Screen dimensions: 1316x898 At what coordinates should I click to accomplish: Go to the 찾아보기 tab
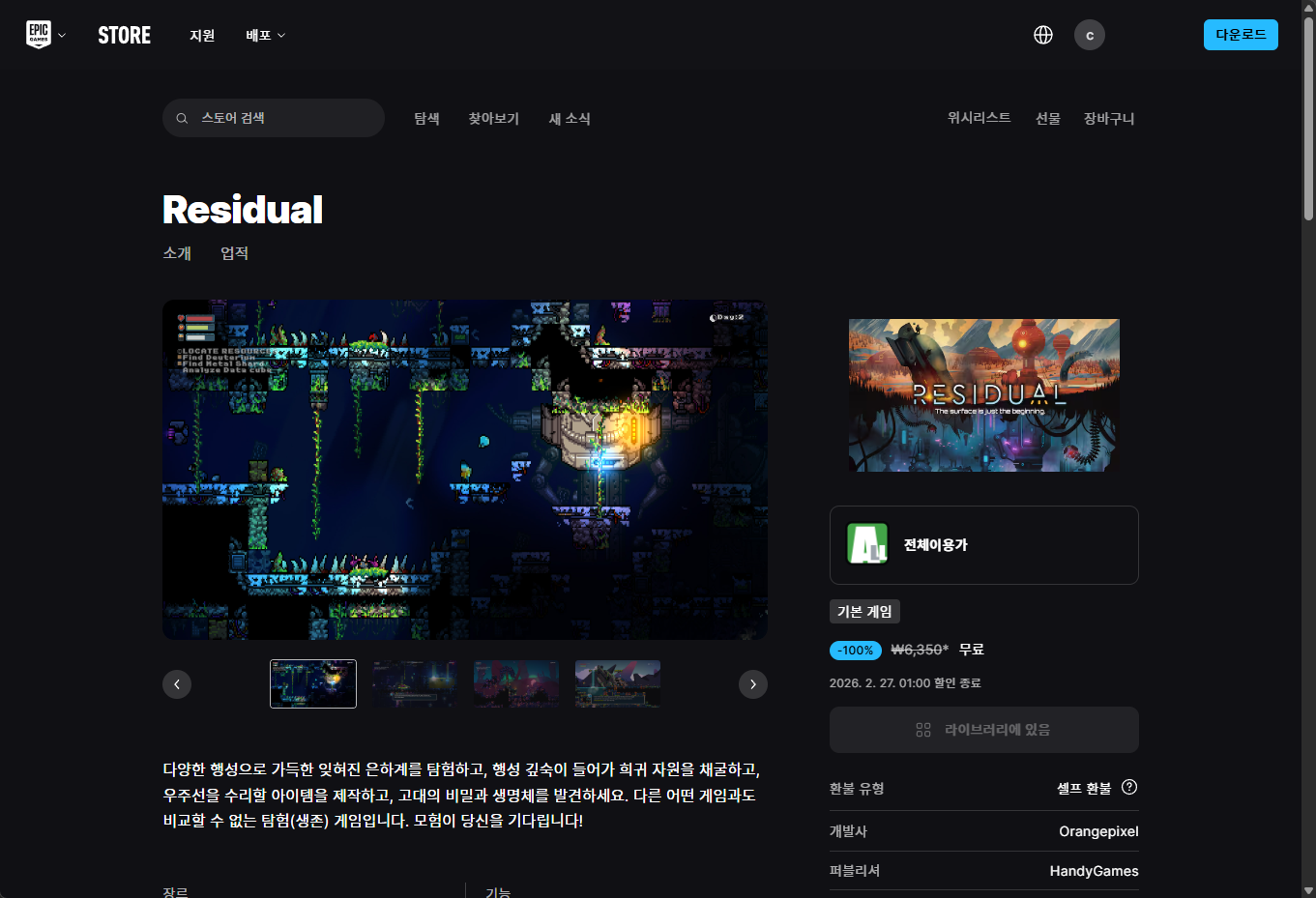(x=494, y=118)
